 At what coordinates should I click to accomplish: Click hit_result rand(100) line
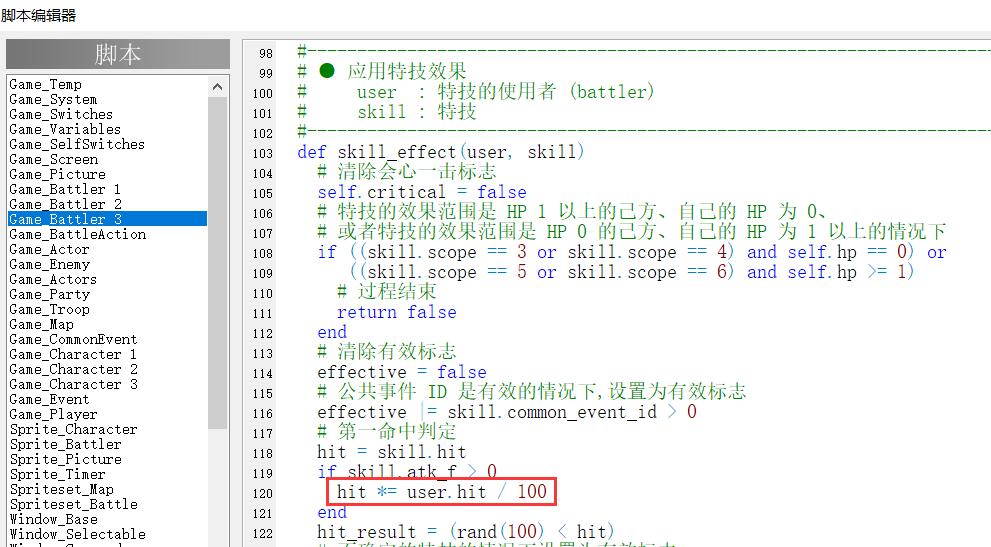tap(465, 532)
